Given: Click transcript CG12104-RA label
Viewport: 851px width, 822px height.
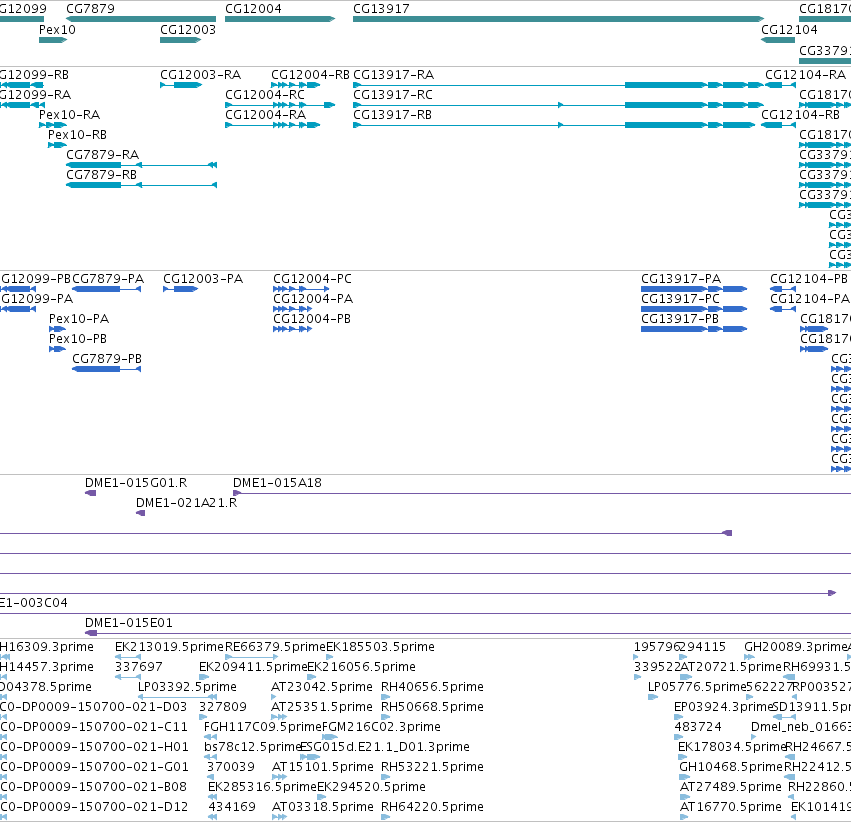Looking at the screenshot, I should point(805,75).
